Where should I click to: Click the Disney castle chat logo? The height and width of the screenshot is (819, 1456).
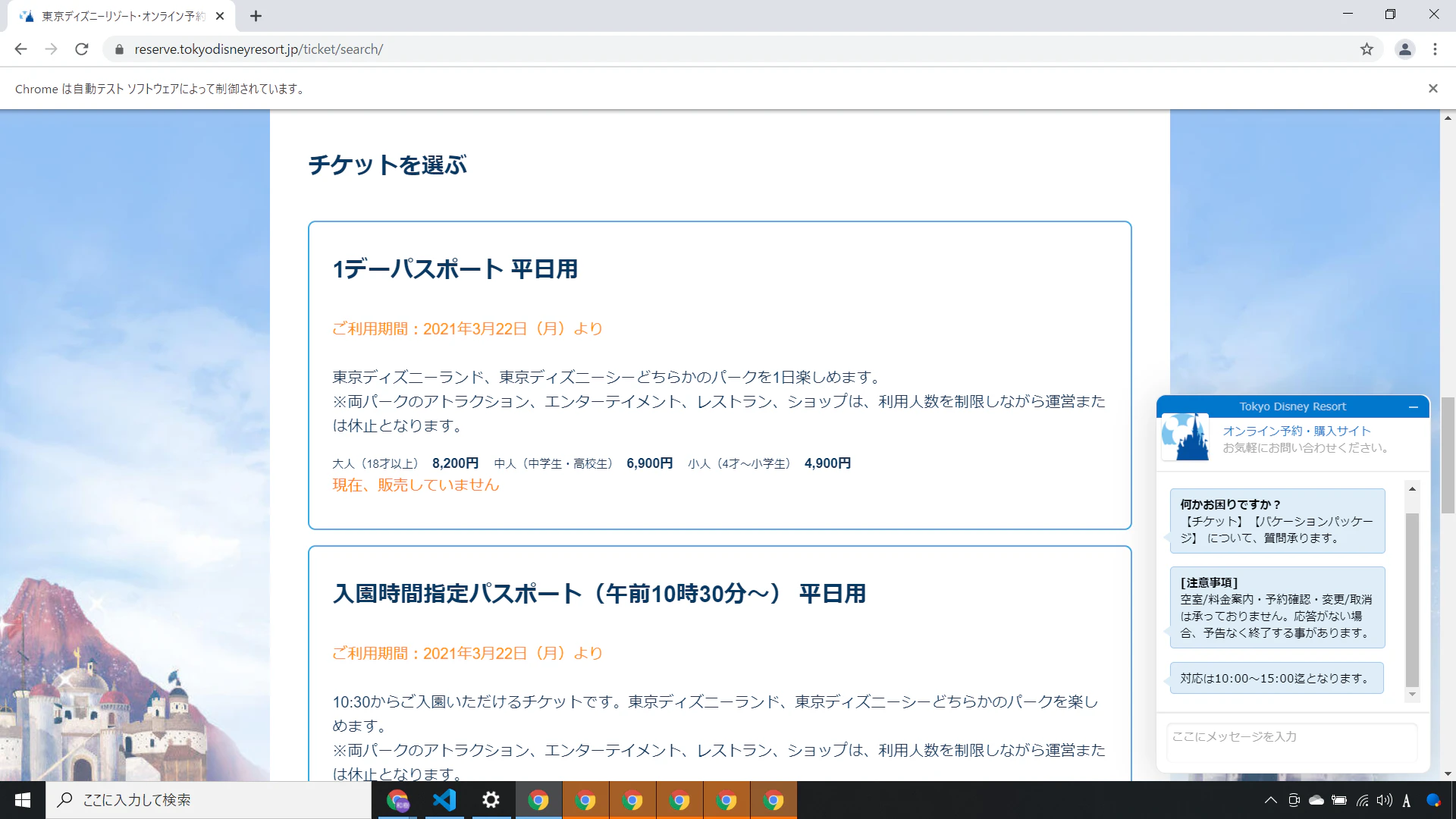1186,438
